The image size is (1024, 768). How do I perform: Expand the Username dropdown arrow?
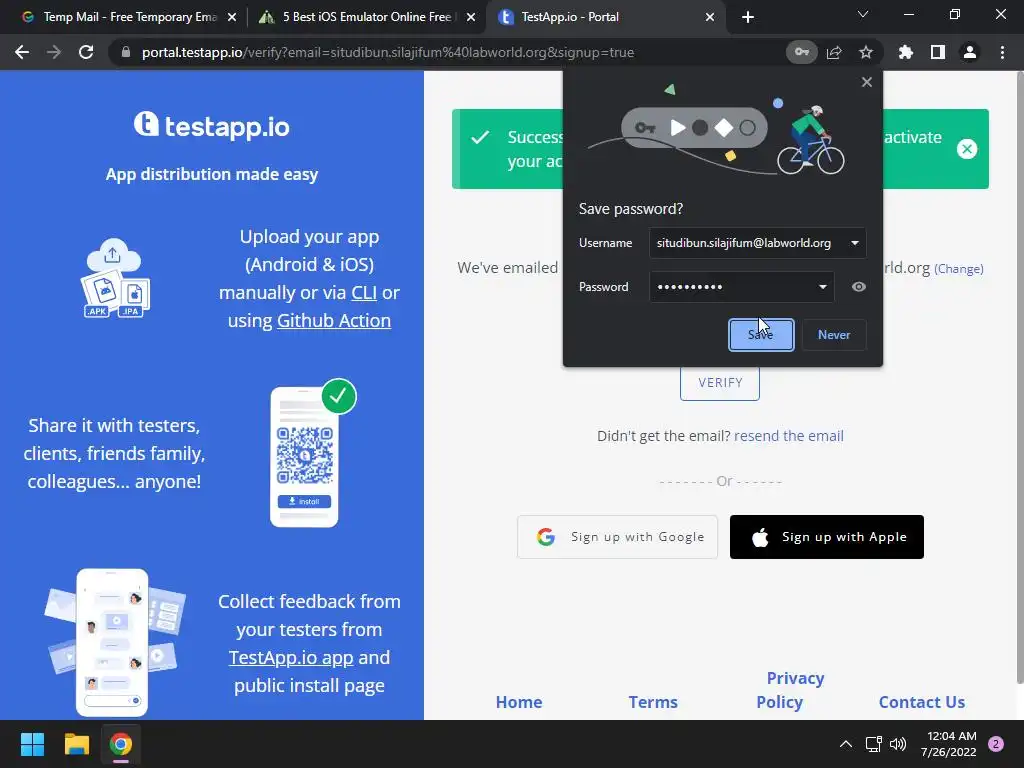point(854,243)
